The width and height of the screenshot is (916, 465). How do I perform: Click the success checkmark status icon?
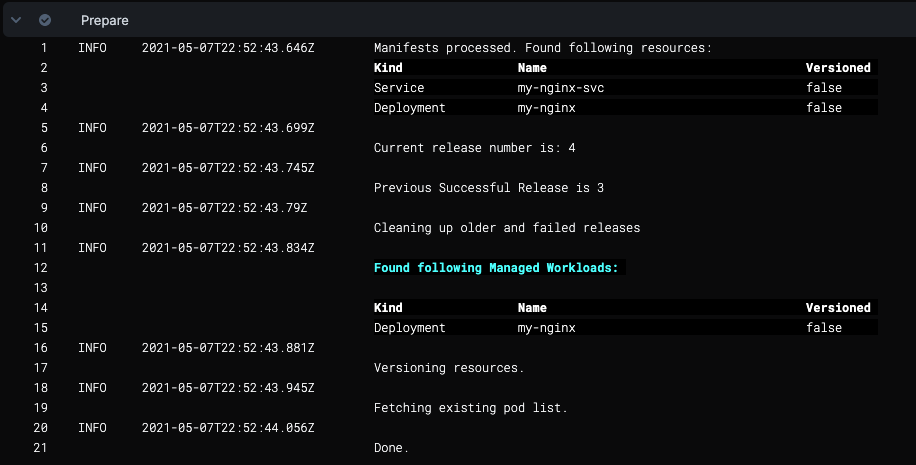[45, 20]
